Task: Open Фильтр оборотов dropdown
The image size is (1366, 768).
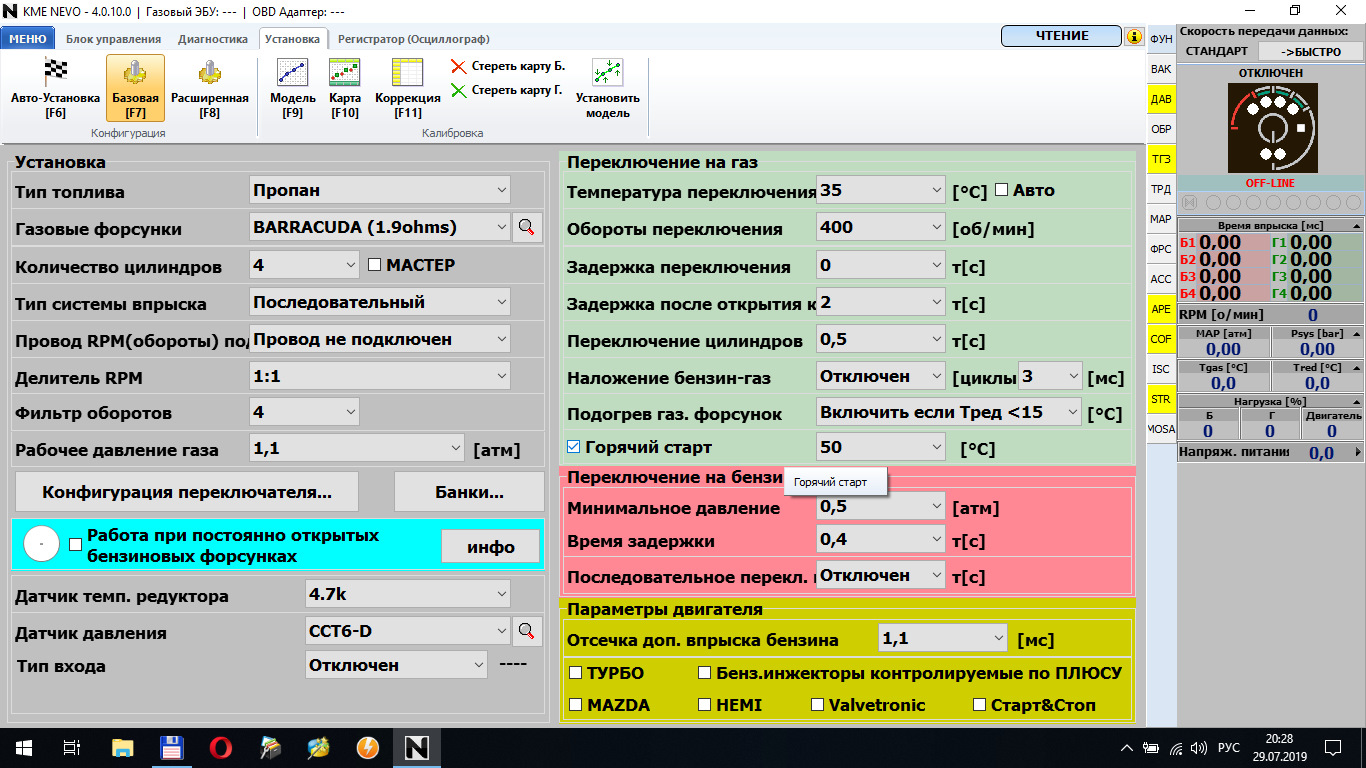Action: [x=304, y=412]
